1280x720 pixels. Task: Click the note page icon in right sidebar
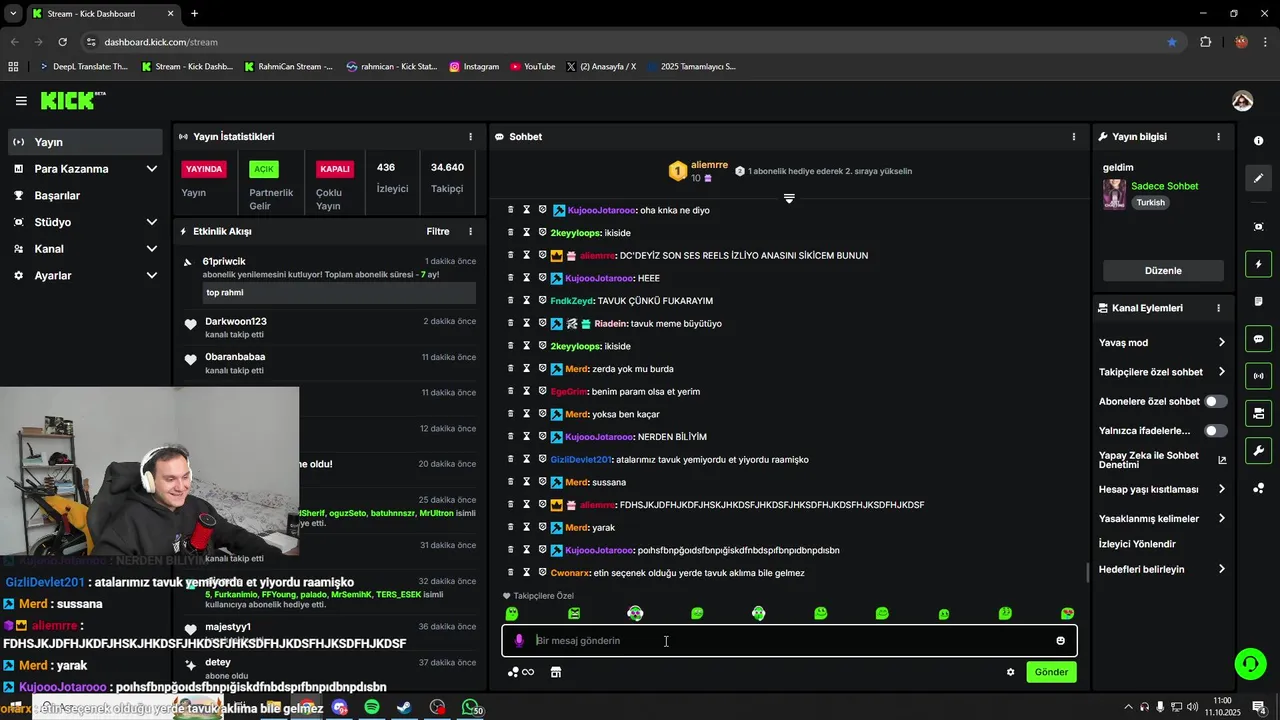[x=1258, y=301]
